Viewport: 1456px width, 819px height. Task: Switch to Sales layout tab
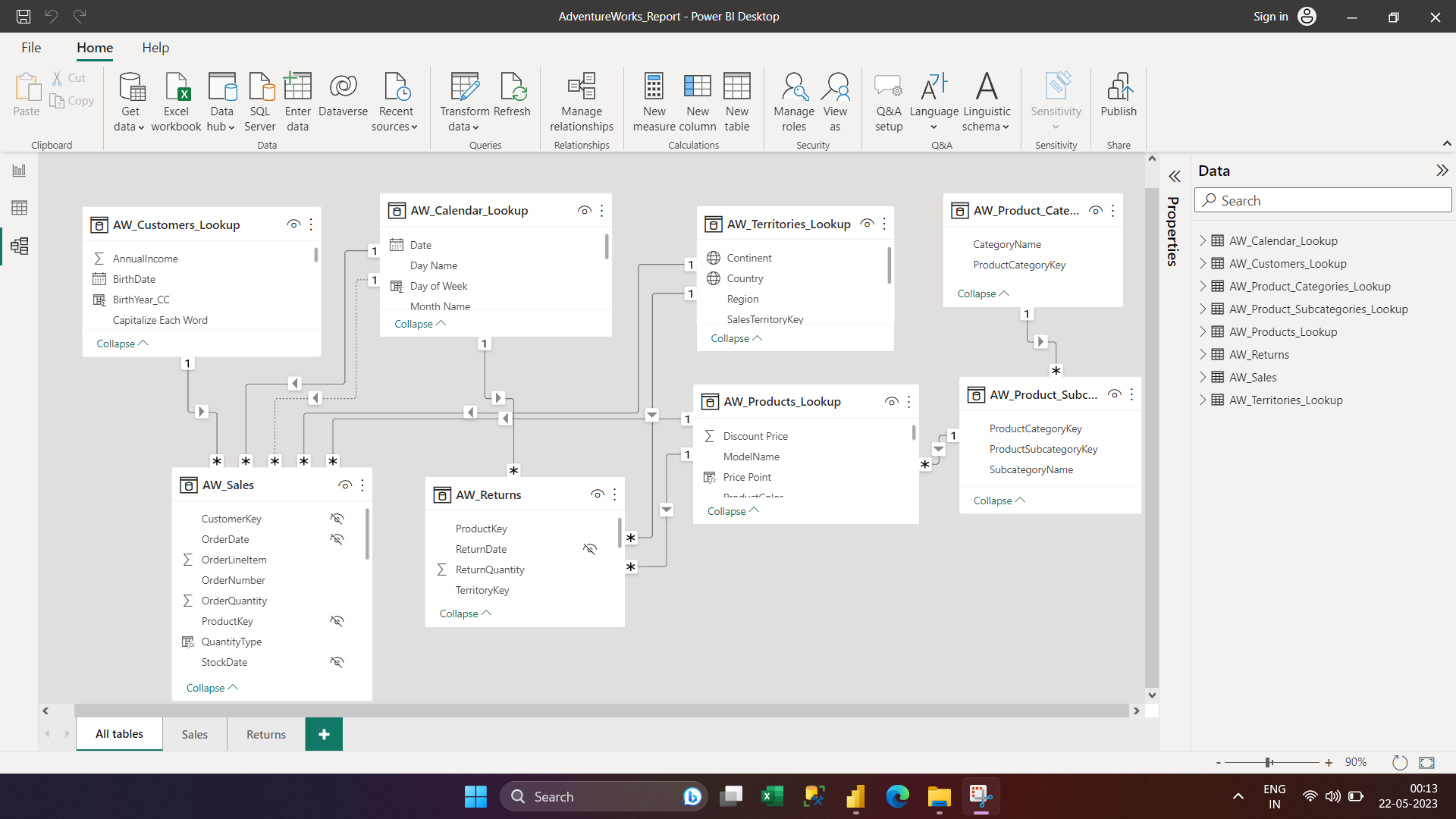pos(195,734)
